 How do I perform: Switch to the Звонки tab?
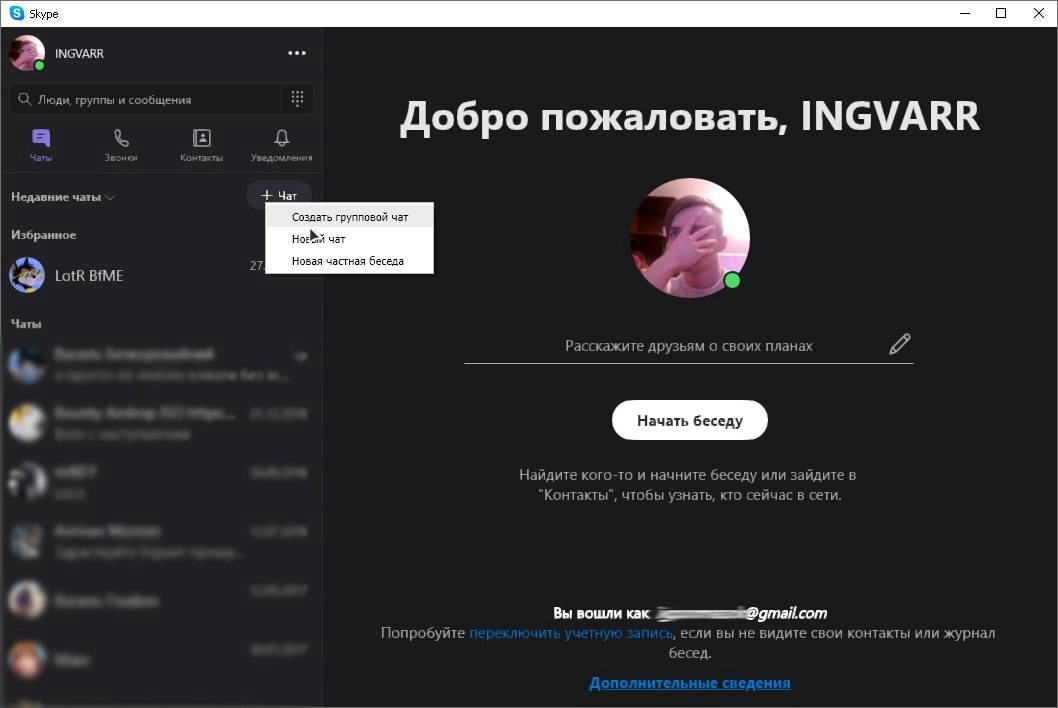tap(121, 145)
